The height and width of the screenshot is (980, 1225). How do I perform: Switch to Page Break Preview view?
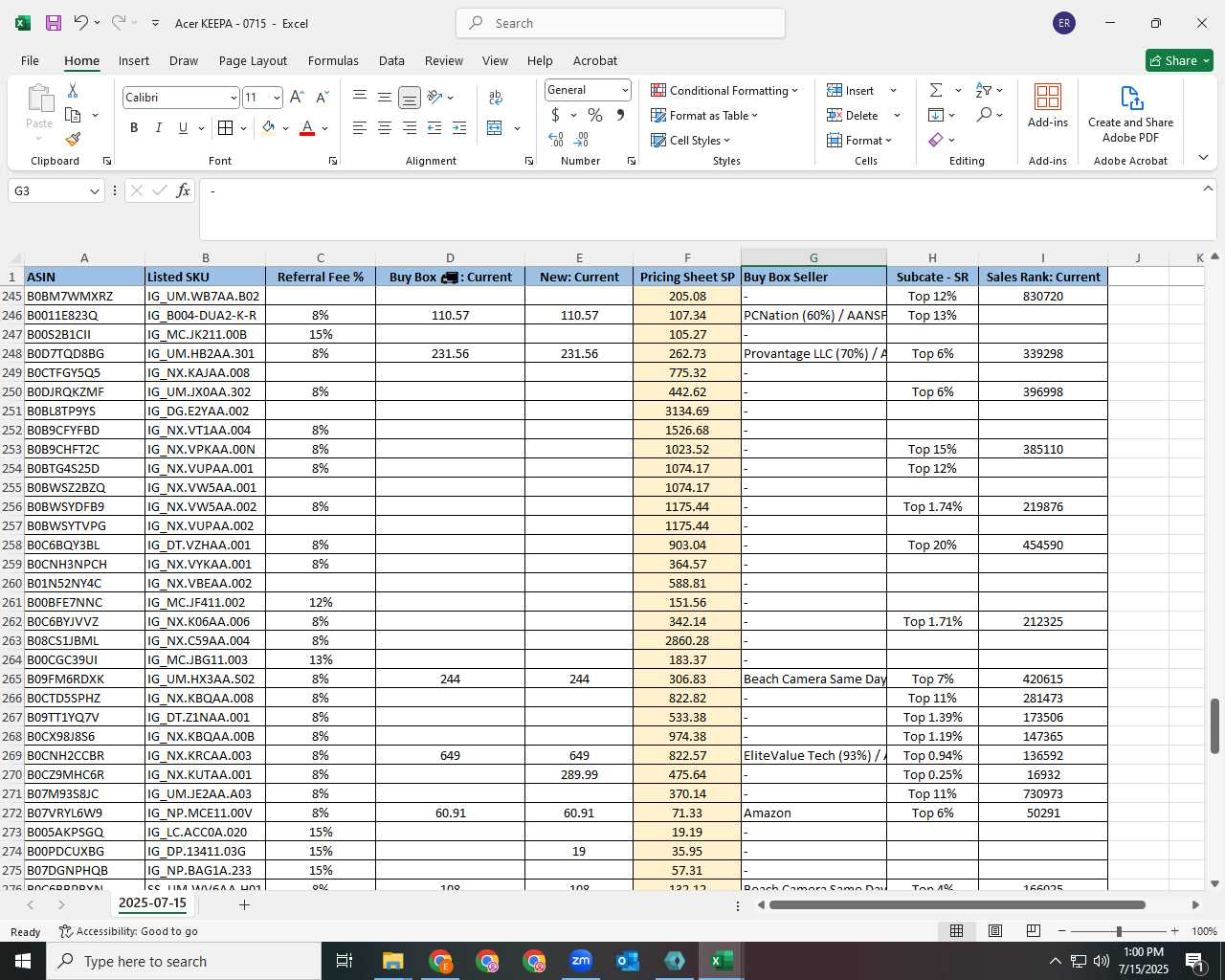[1033, 930]
